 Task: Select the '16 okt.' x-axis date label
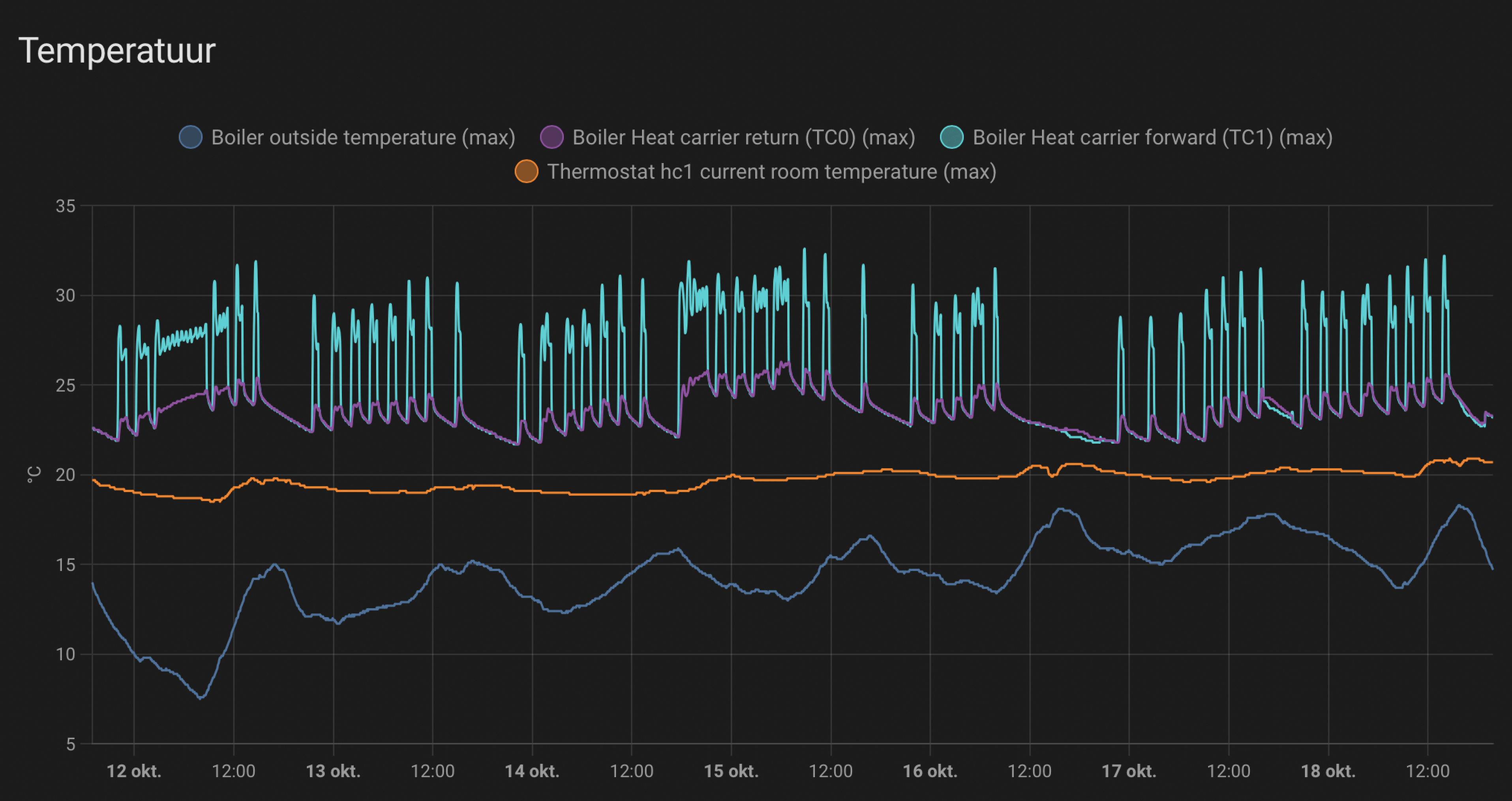click(930, 771)
